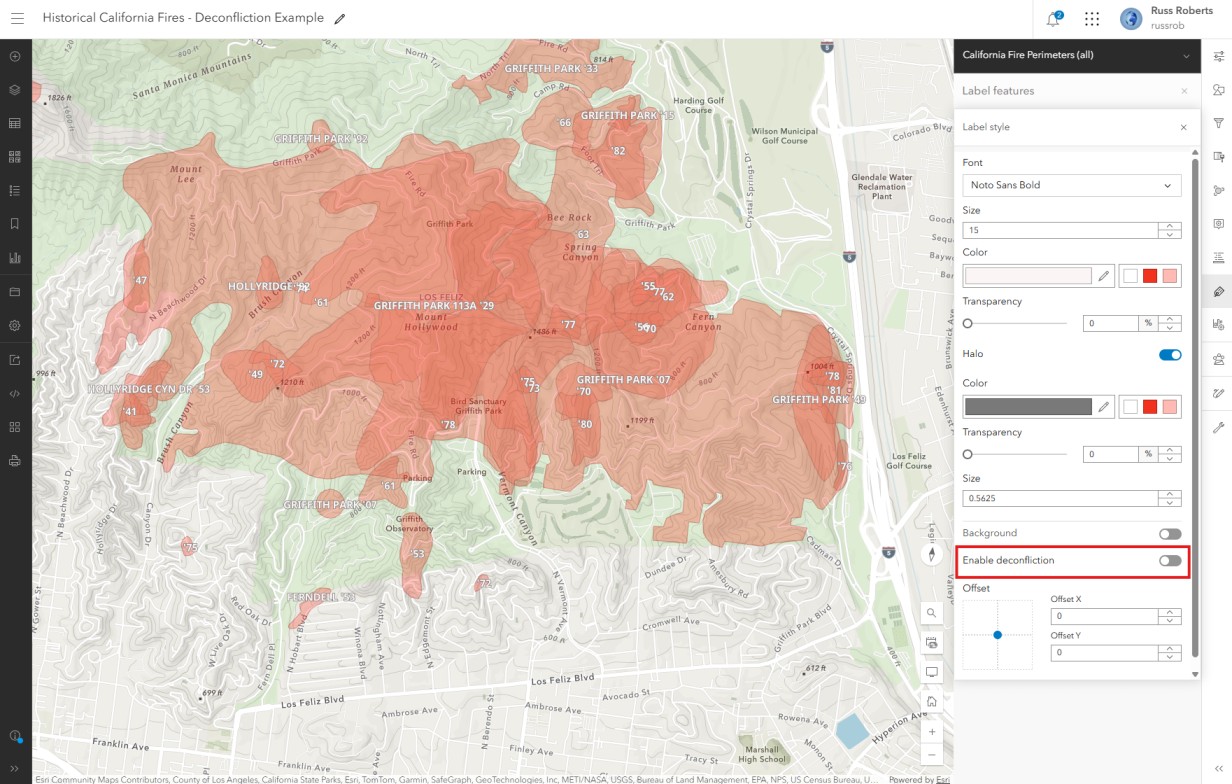Edit the map title with pencil icon
This screenshot has width=1232, height=784.
pyautogui.click(x=340, y=19)
